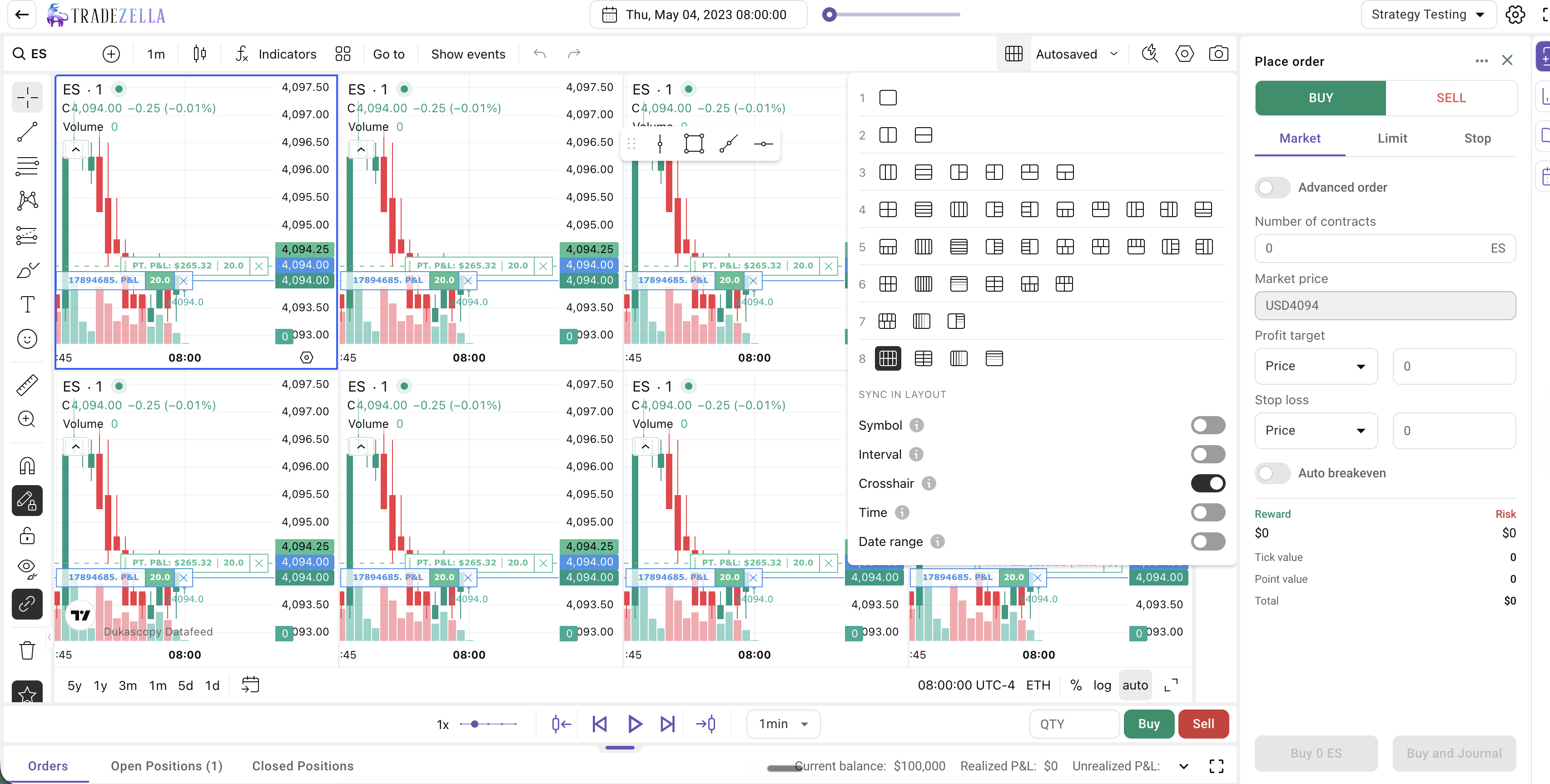Switch to the Market order tab
This screenshot has height=784, width=1550.
[x=1300, y=139]
